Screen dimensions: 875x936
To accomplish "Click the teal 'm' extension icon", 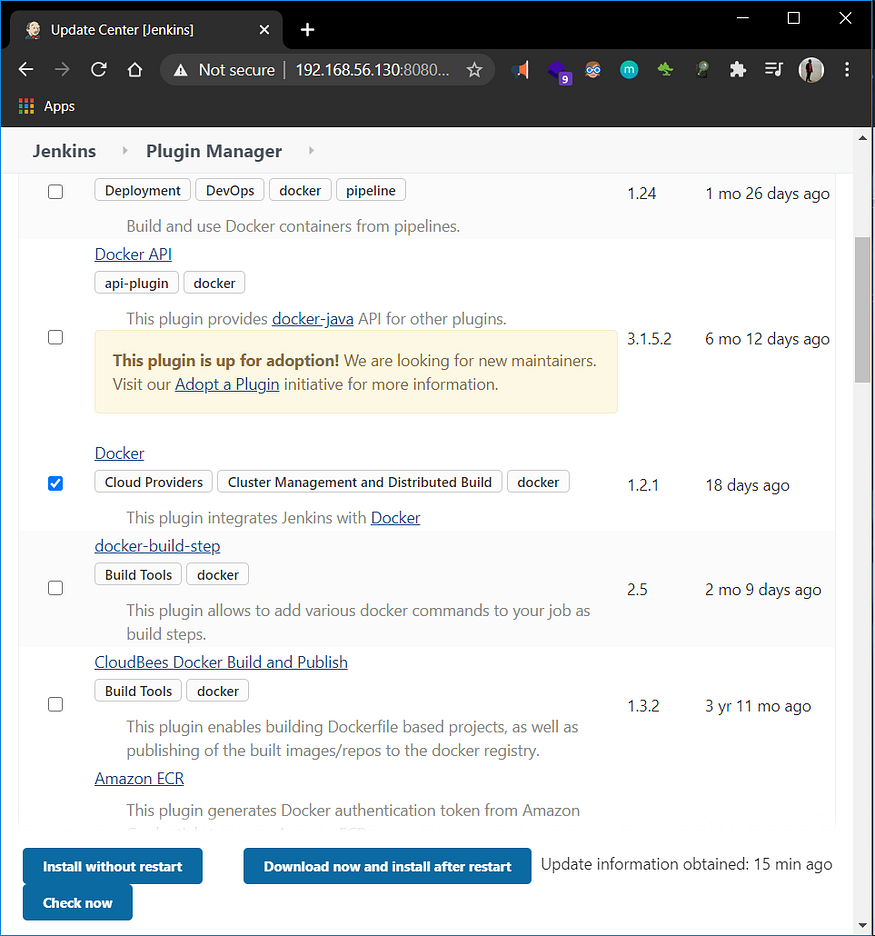I will click(x=628, y=69).
